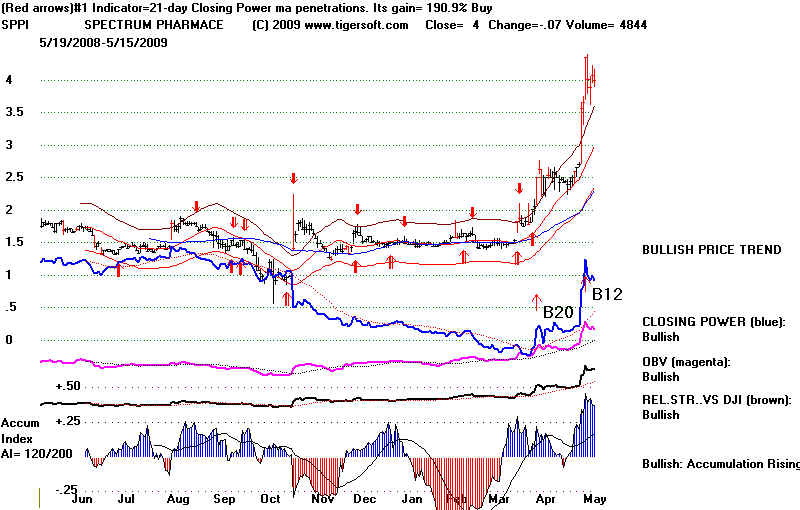Viewport: 800px width, 510px height.
Task: Click the Accum Index label
Action: 20,431
